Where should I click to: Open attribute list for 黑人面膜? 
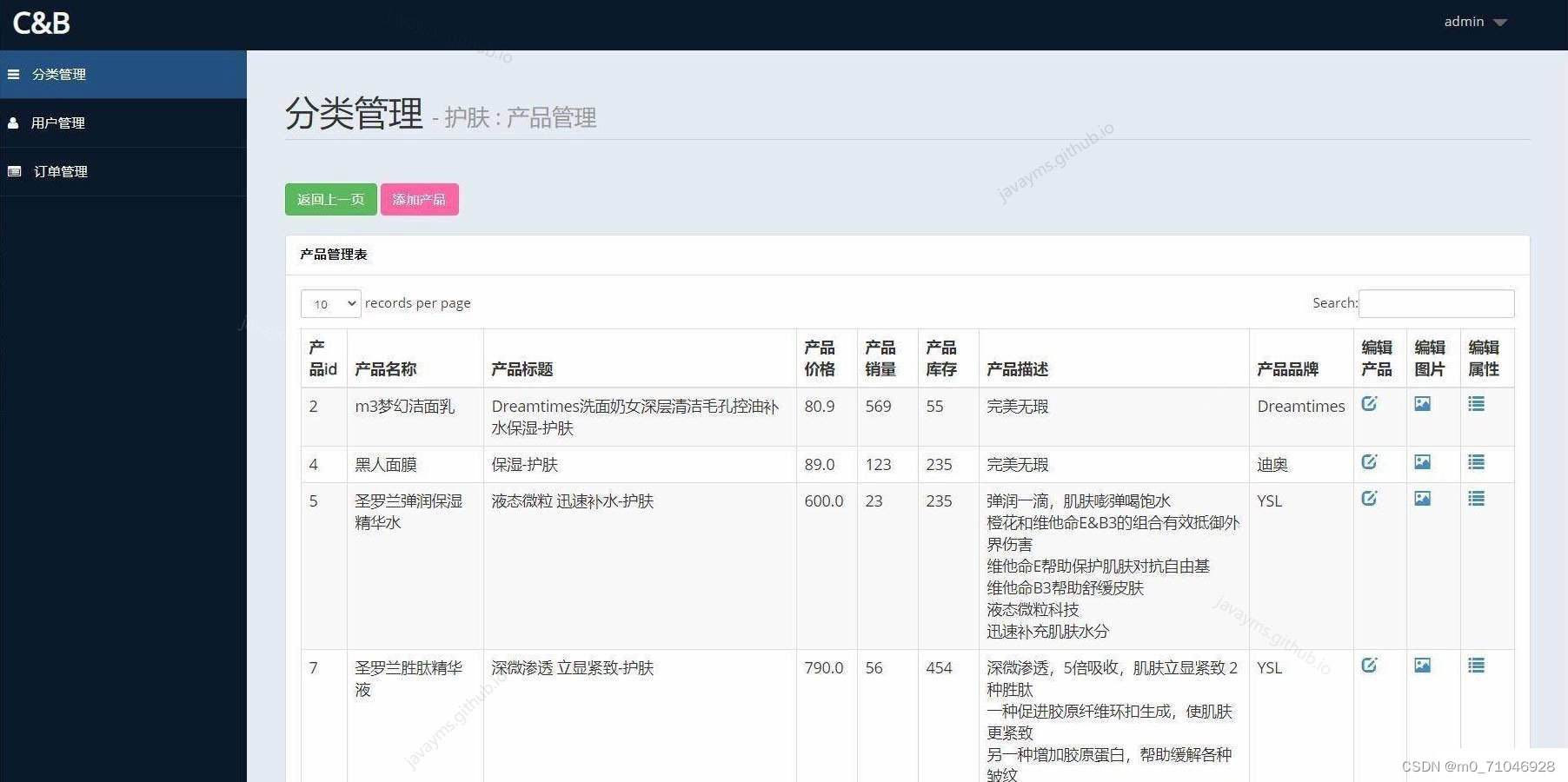(1476, 462)
